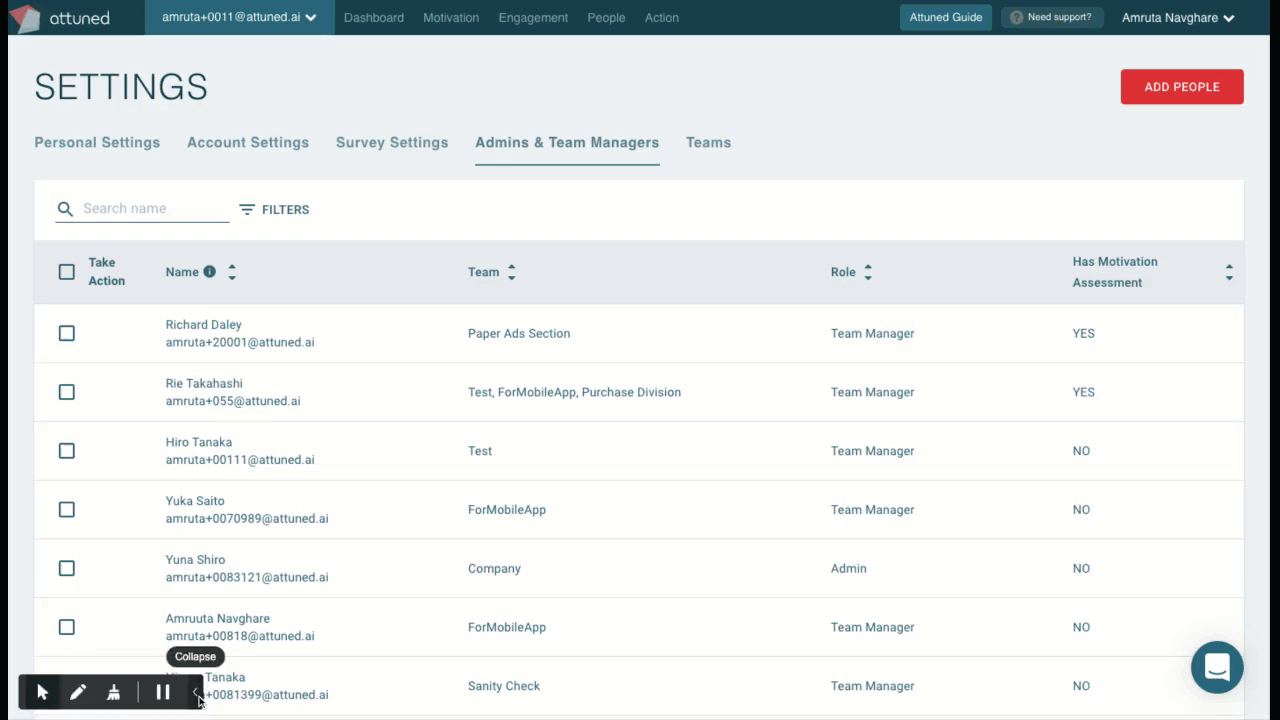Click the eraser broom tool
1280x720 pixels.
(114, 692)
